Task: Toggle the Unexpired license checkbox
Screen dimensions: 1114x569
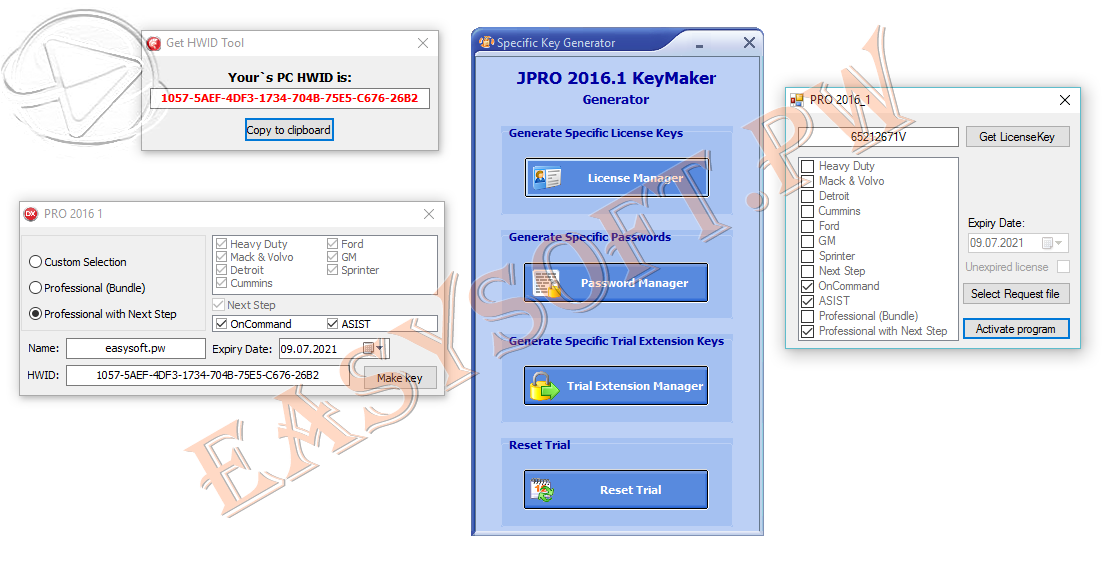Action: tap(1063, 267)
